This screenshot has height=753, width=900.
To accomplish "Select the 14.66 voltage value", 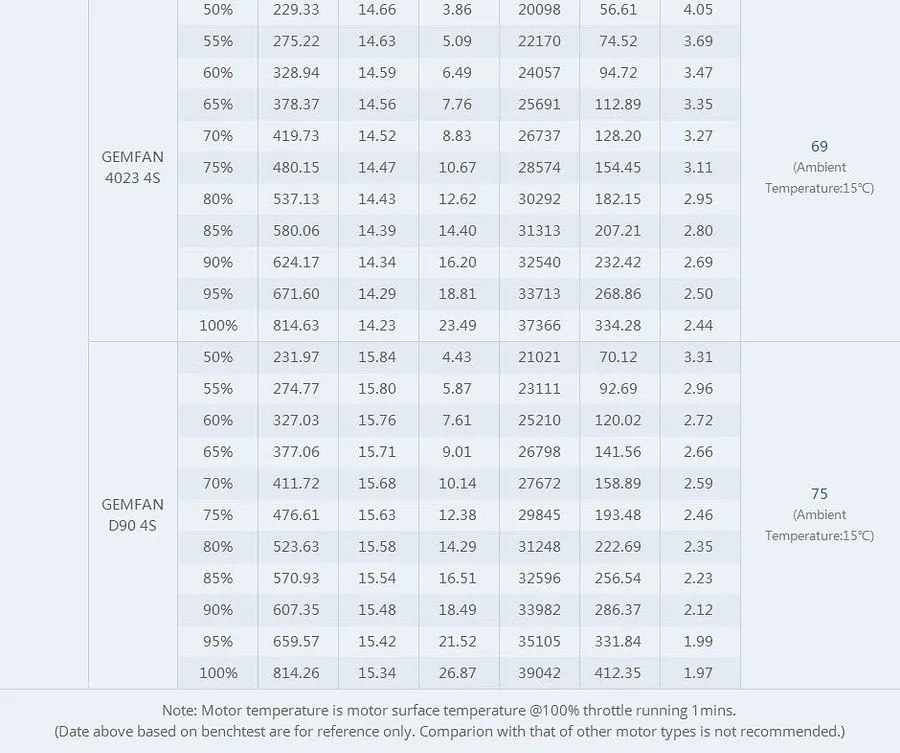I will (x=377, y=10).
